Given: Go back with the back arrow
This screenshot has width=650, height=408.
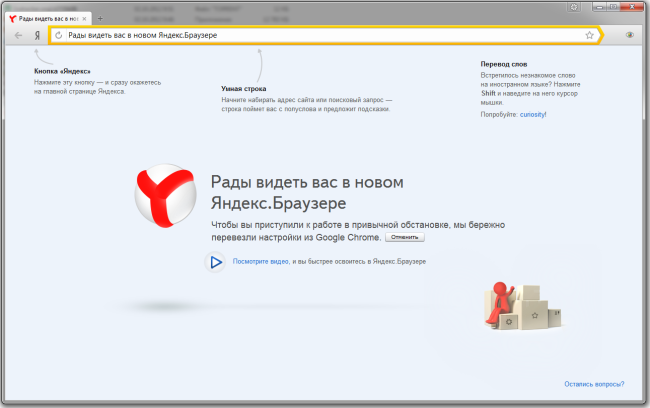Looking at the screenshot, I should tap(18, 36).
